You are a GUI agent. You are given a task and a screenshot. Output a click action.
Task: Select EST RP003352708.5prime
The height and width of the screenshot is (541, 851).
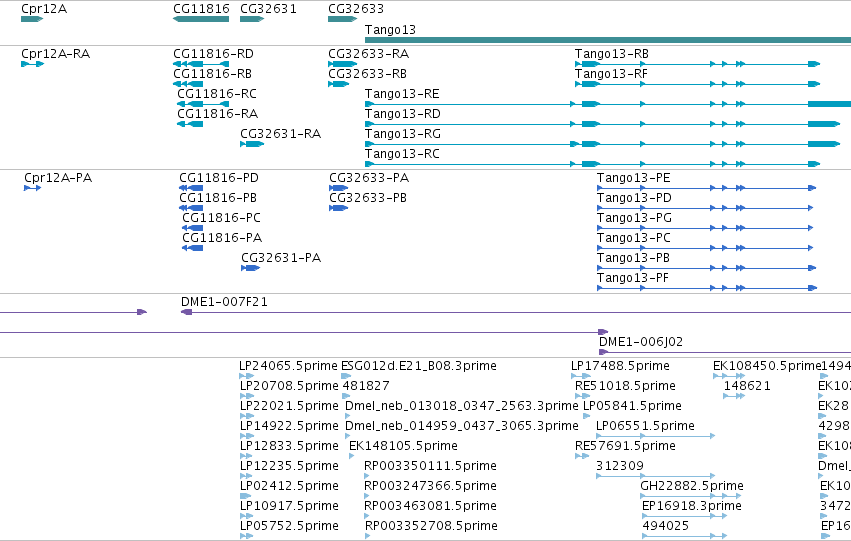click(x=431, y=527)
